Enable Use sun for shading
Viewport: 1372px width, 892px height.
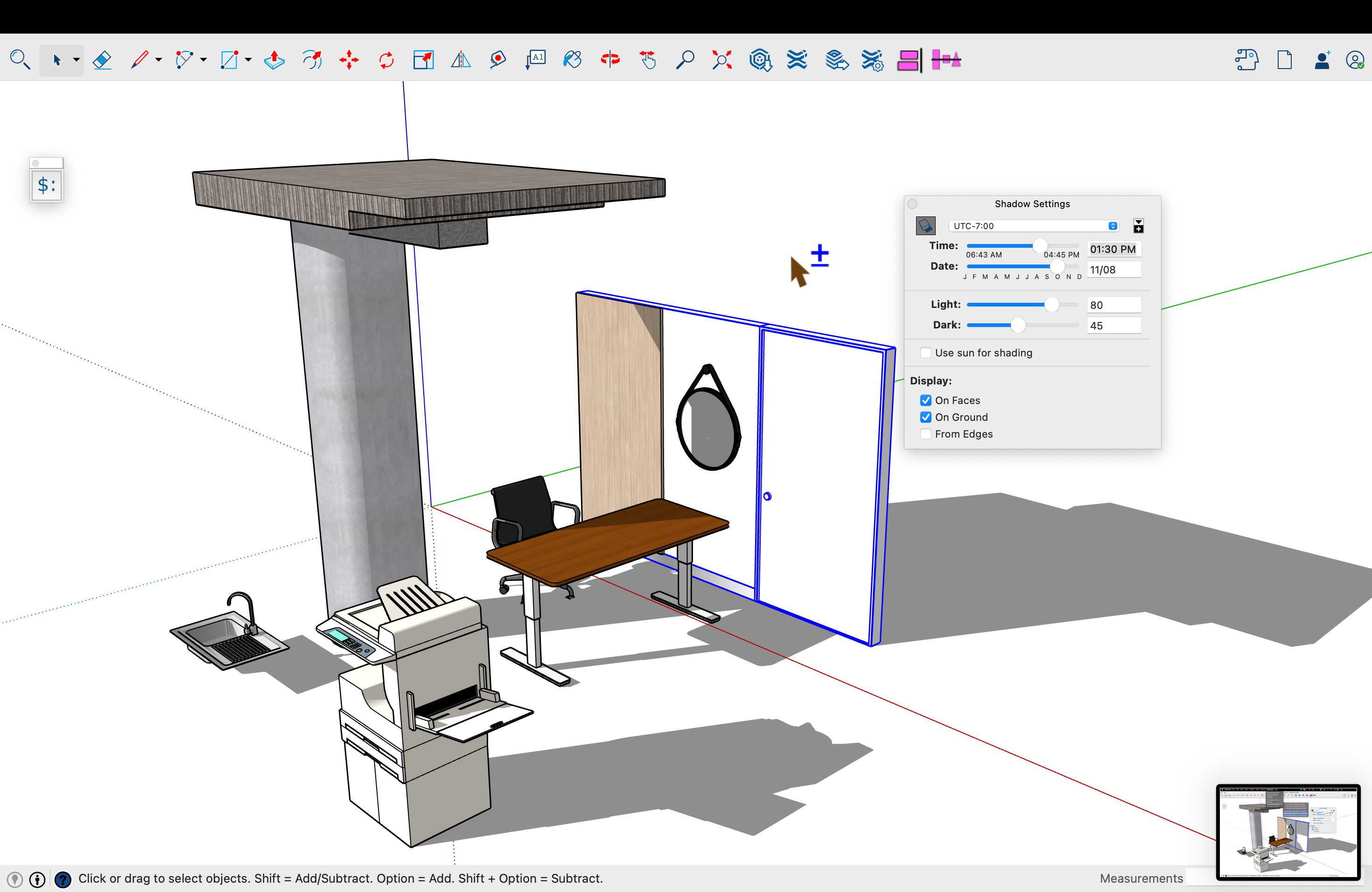tap(926, 353)
